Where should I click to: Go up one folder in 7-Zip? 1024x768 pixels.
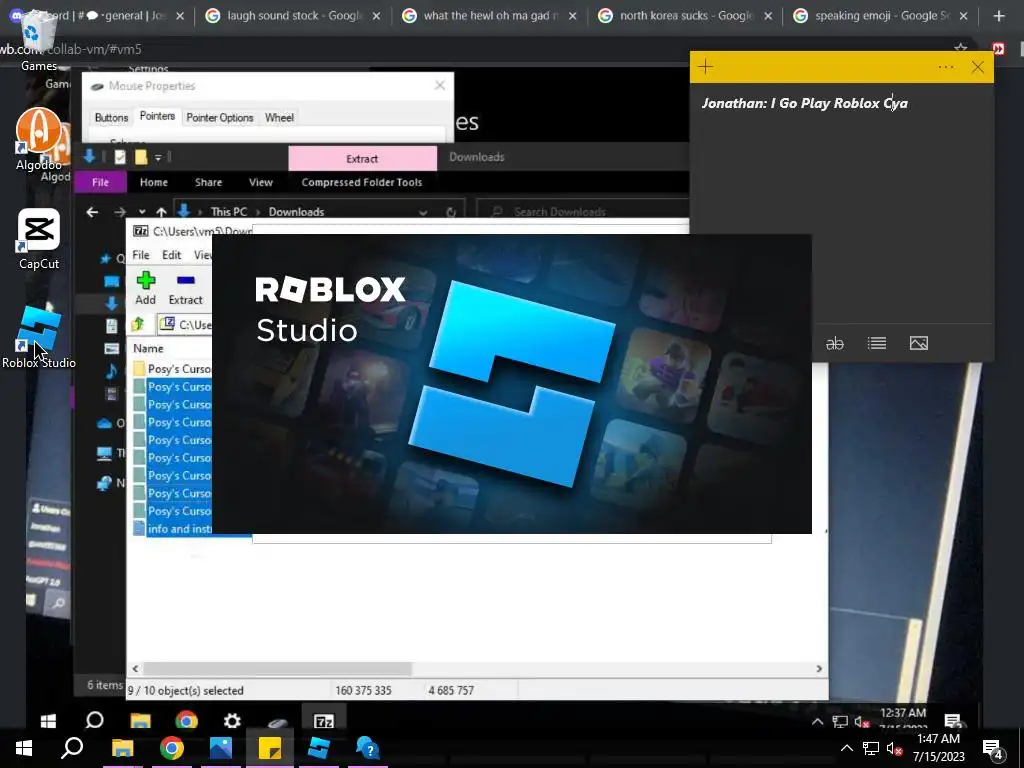[138, 324]
